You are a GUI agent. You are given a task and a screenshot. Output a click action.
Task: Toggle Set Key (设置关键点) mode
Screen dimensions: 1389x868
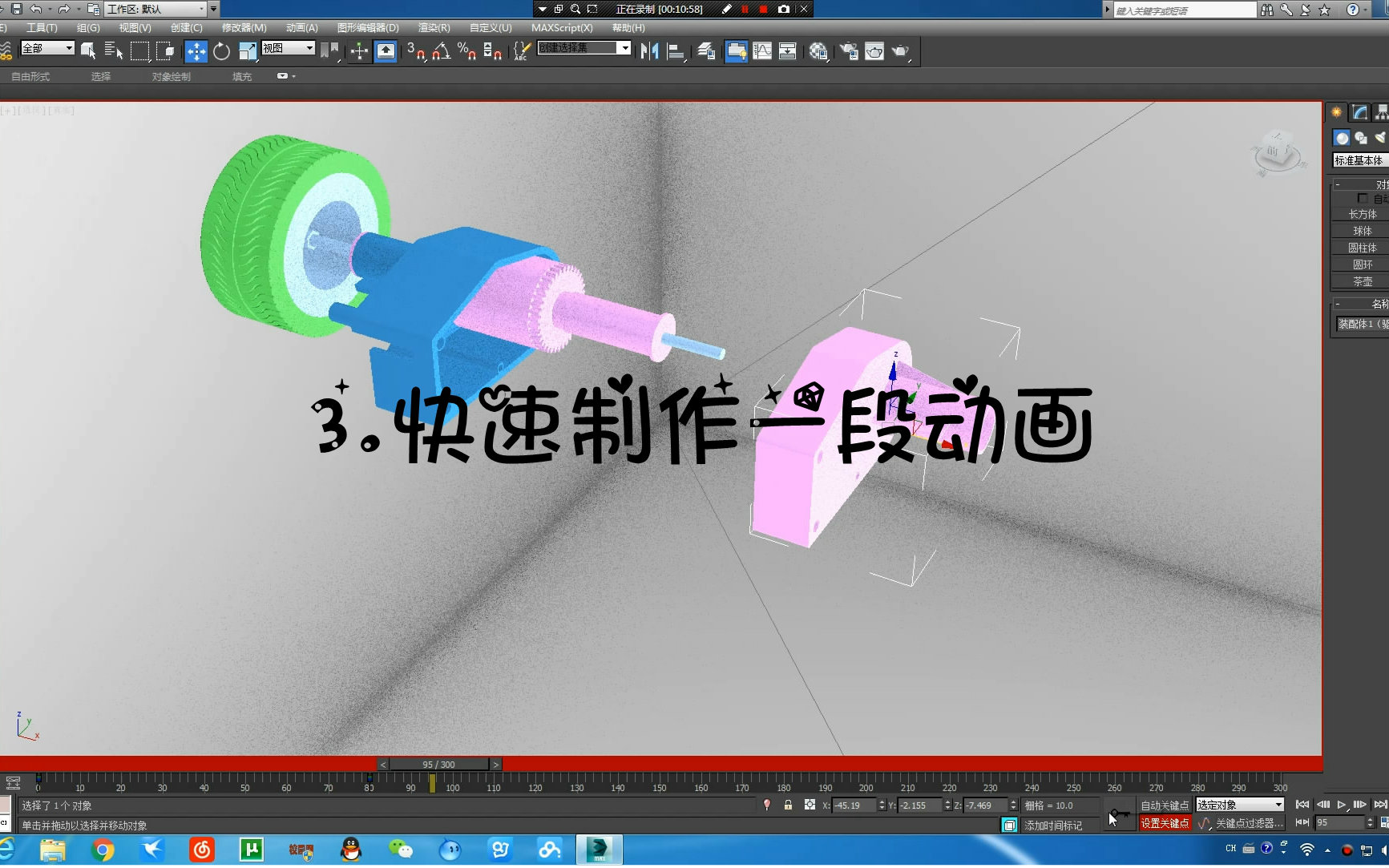pyautogui.click(x=1165, y=823)
